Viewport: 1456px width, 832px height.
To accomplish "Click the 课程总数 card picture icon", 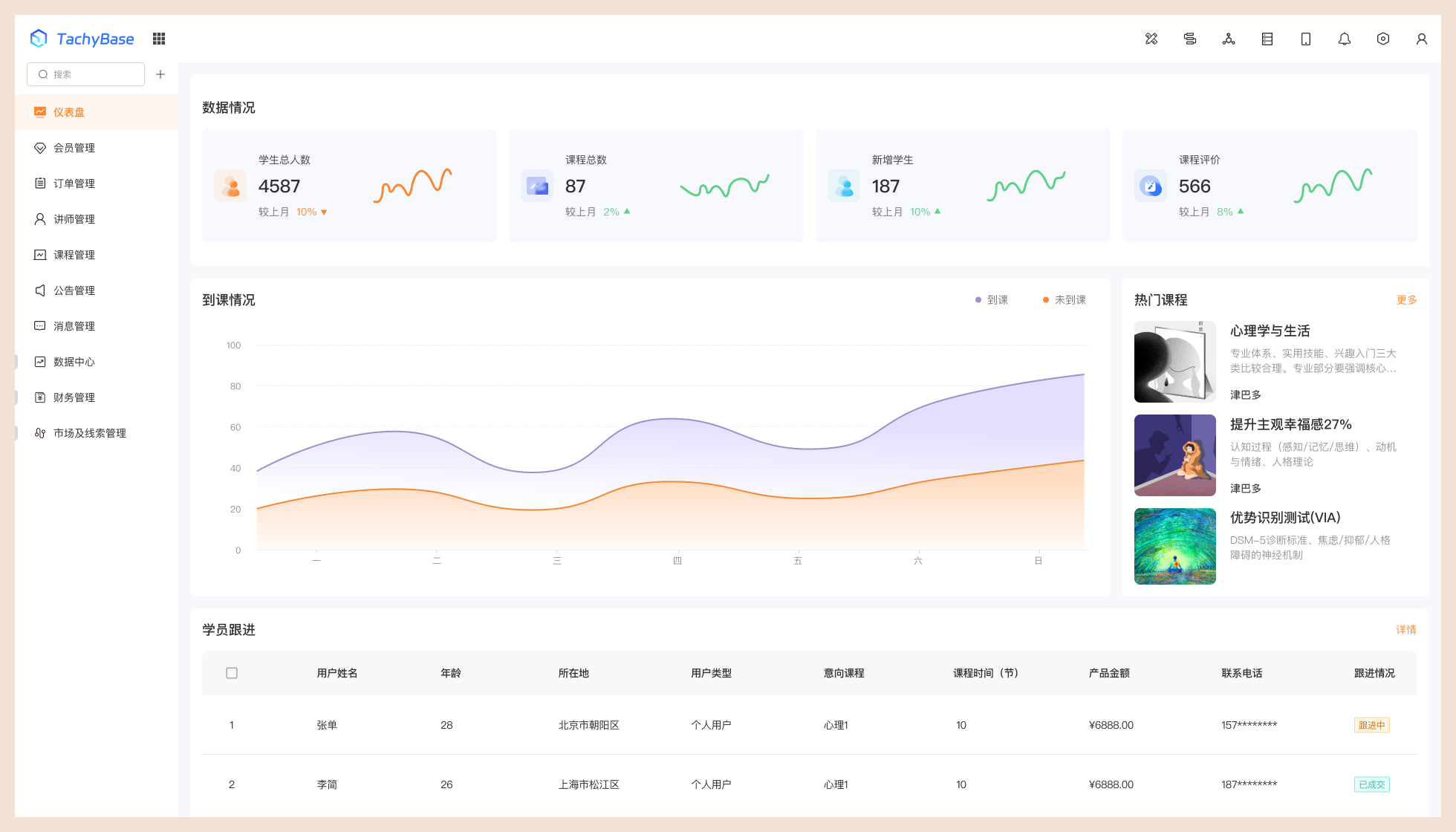I will [537, 186].
